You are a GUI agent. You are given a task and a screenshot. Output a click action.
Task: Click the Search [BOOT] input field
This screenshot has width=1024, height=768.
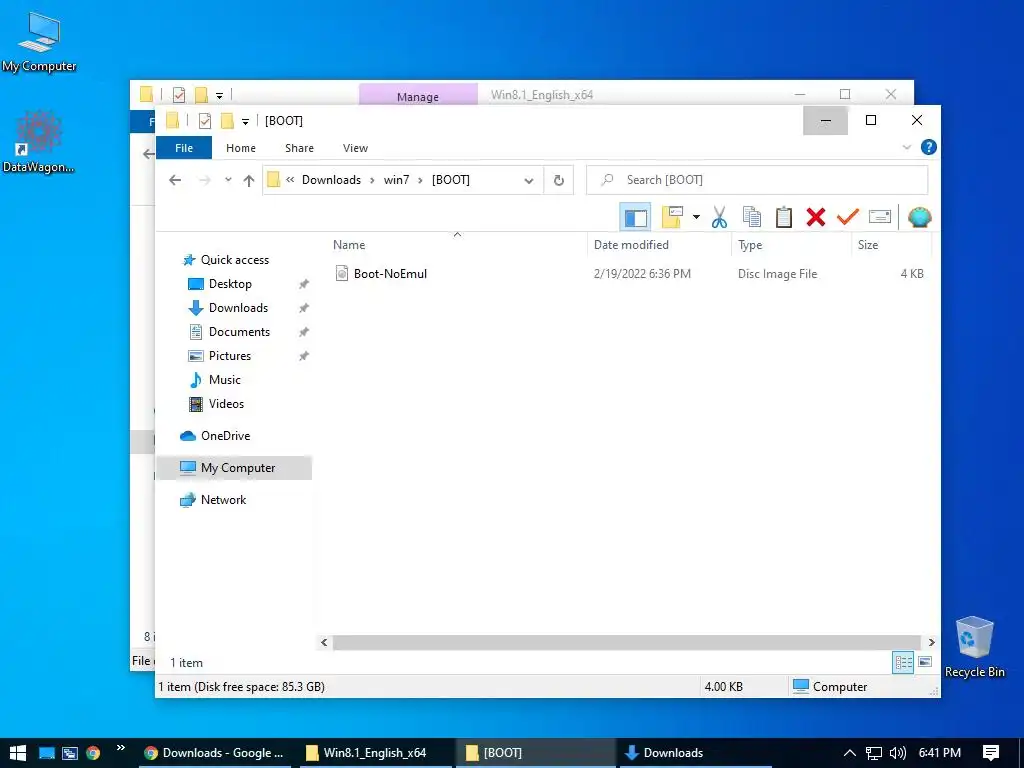pyautogui.click(x=757, y=180)
